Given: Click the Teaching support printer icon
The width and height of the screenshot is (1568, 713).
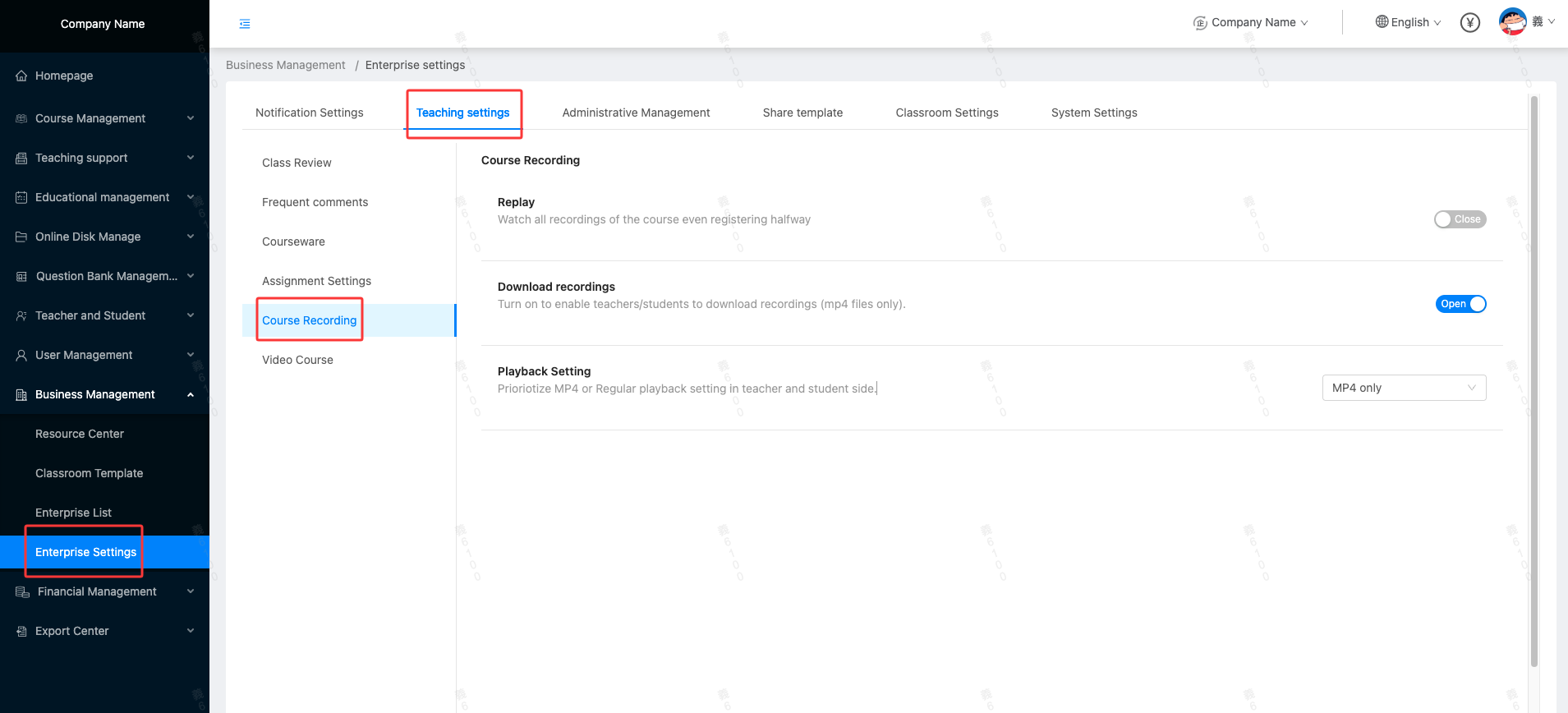Looking at the screenshot, I should (21, 158).
